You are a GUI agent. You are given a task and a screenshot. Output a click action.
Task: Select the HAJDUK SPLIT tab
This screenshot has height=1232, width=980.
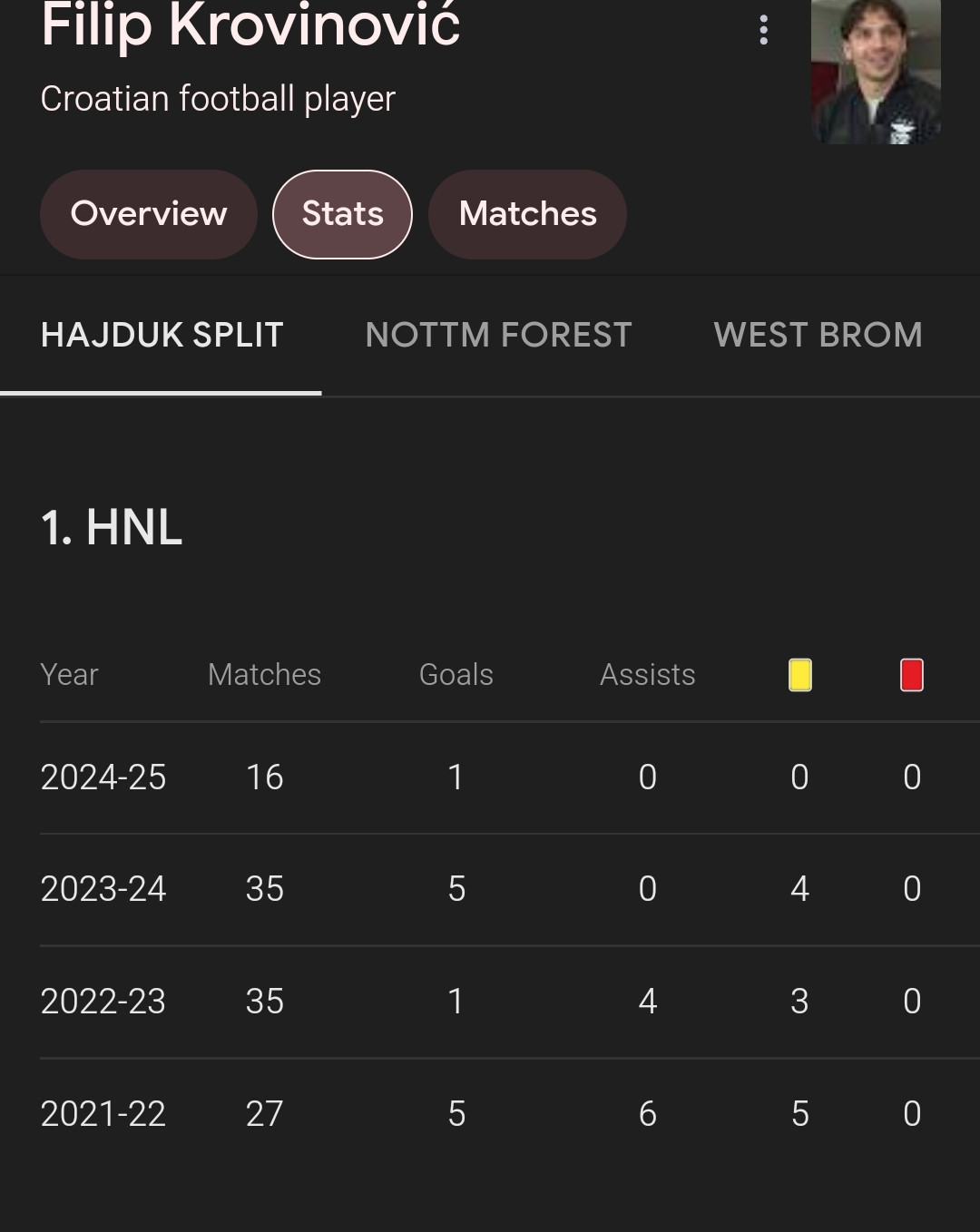pos(162,336)
